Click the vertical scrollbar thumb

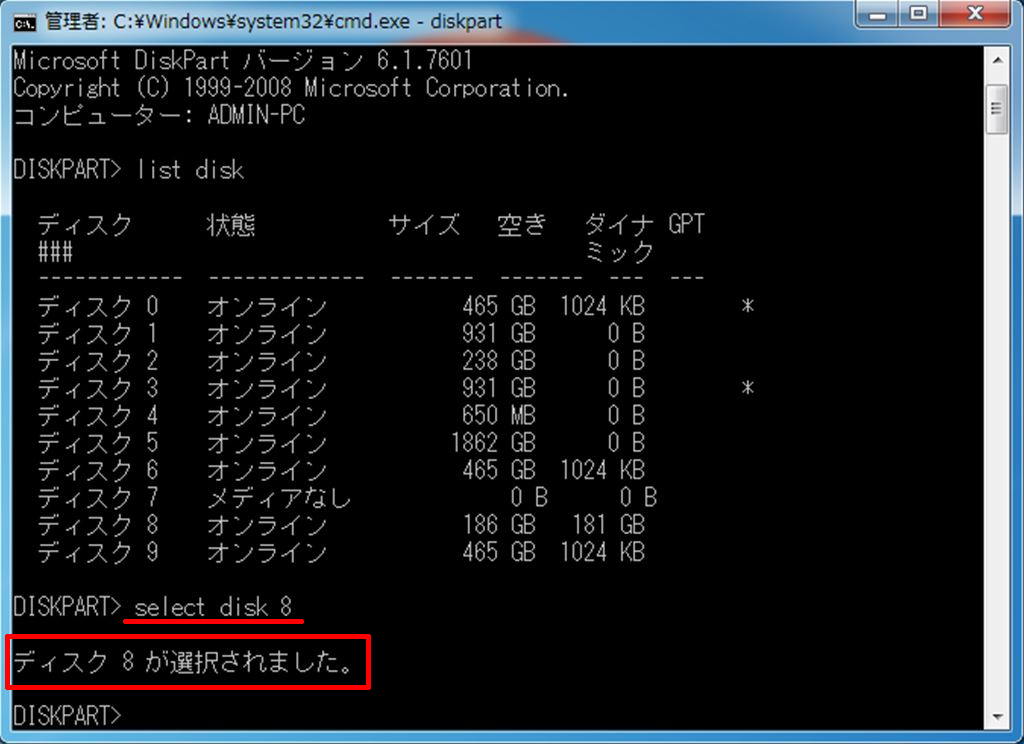pyautogui.click(x=997, y=108)
